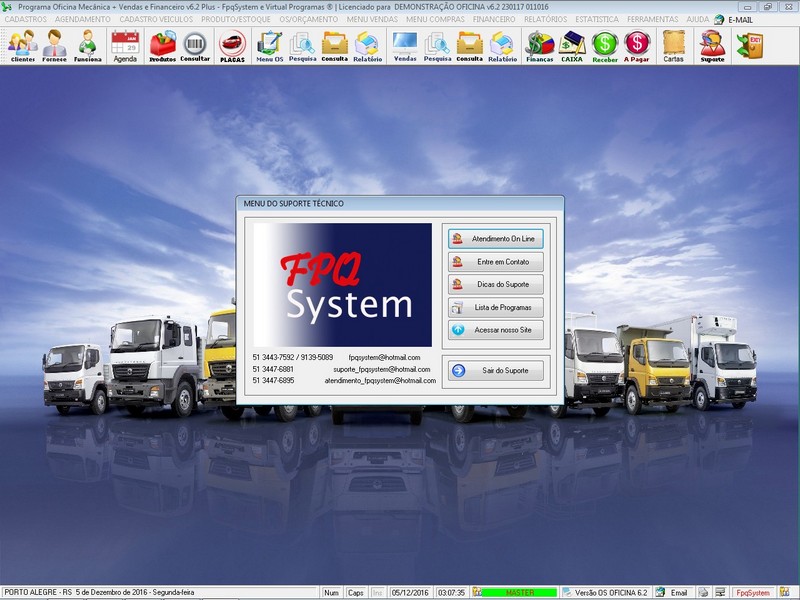
Task: Open the Clientes toolbar icon
Action: [x=23, y=46]
